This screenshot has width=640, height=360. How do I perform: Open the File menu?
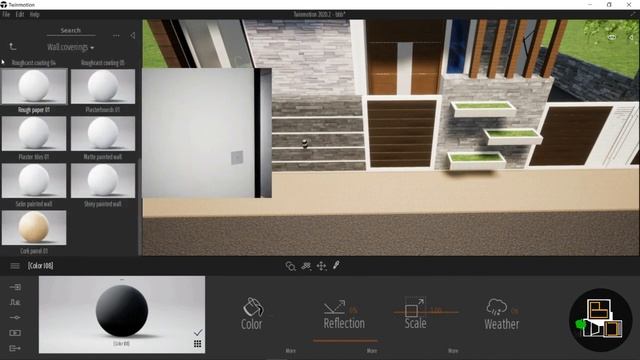coord(6,14)
